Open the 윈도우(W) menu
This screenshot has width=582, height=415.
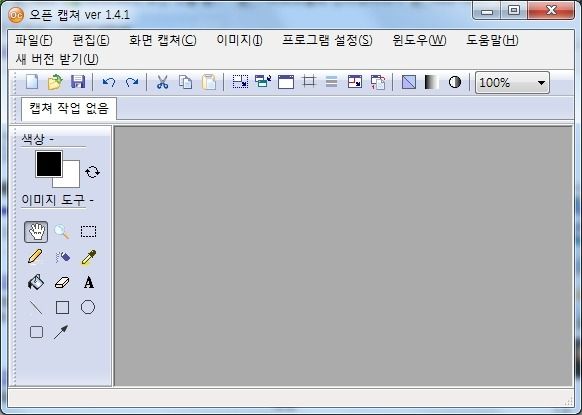tap(419, 40)
